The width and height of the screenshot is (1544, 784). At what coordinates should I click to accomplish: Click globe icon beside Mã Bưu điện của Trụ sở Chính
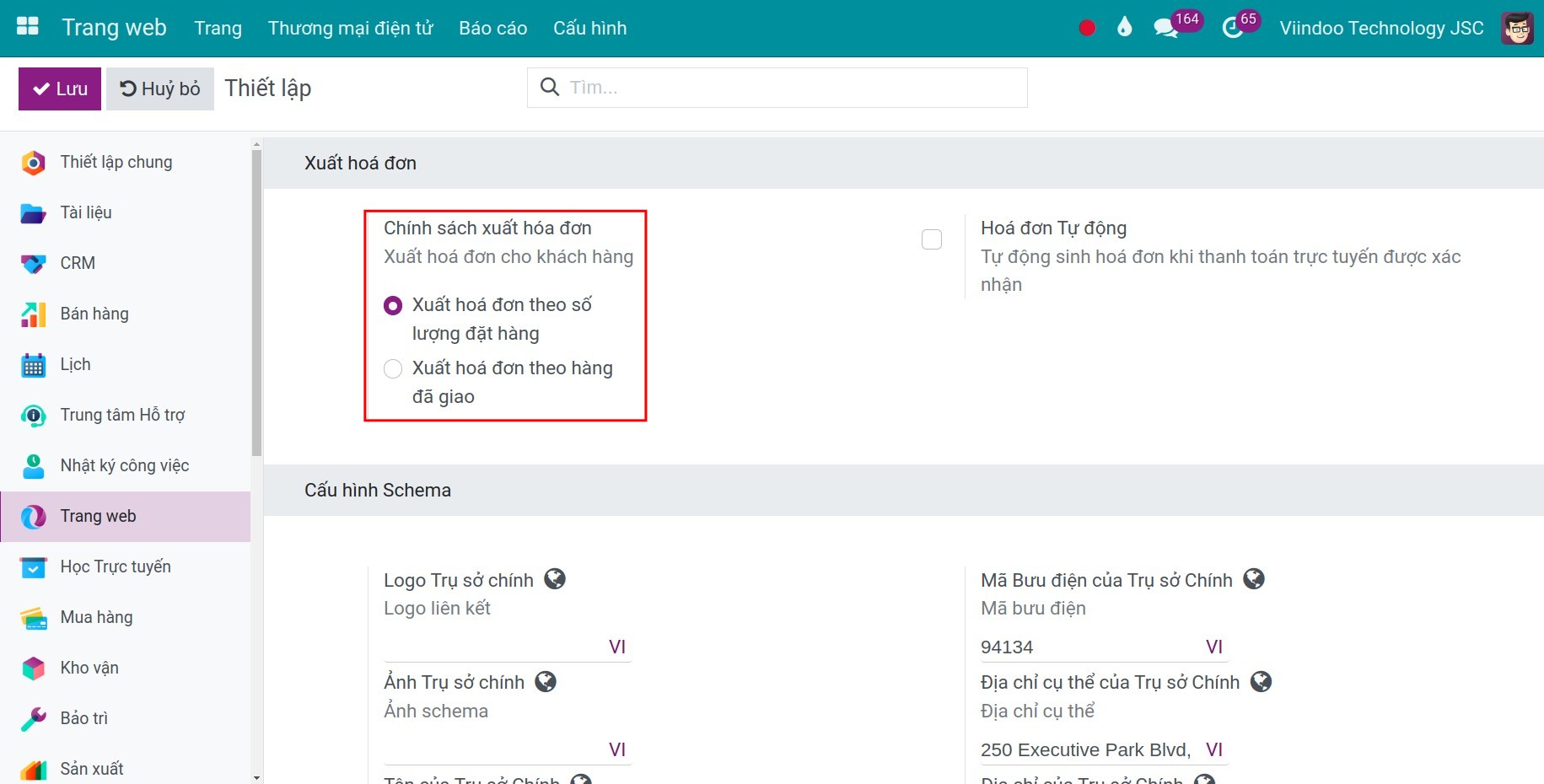(x=1254, y=579)
